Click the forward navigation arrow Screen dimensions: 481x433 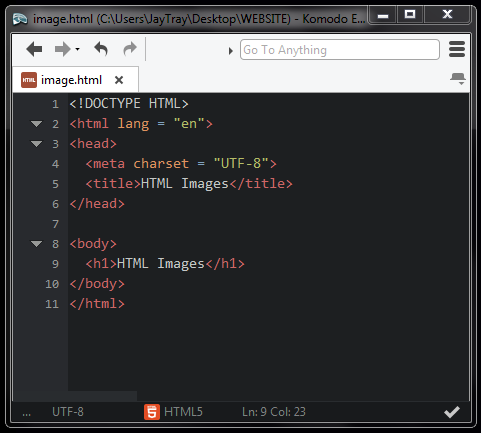coord(62,49)
